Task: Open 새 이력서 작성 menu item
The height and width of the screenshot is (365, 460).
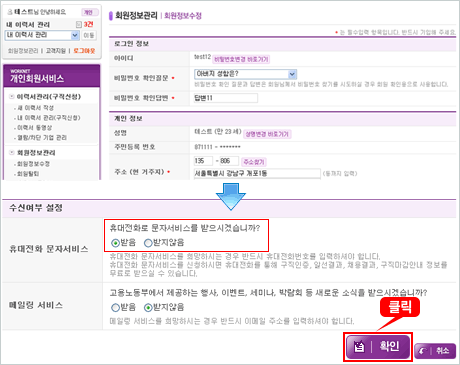Action: tap(36, 108)
